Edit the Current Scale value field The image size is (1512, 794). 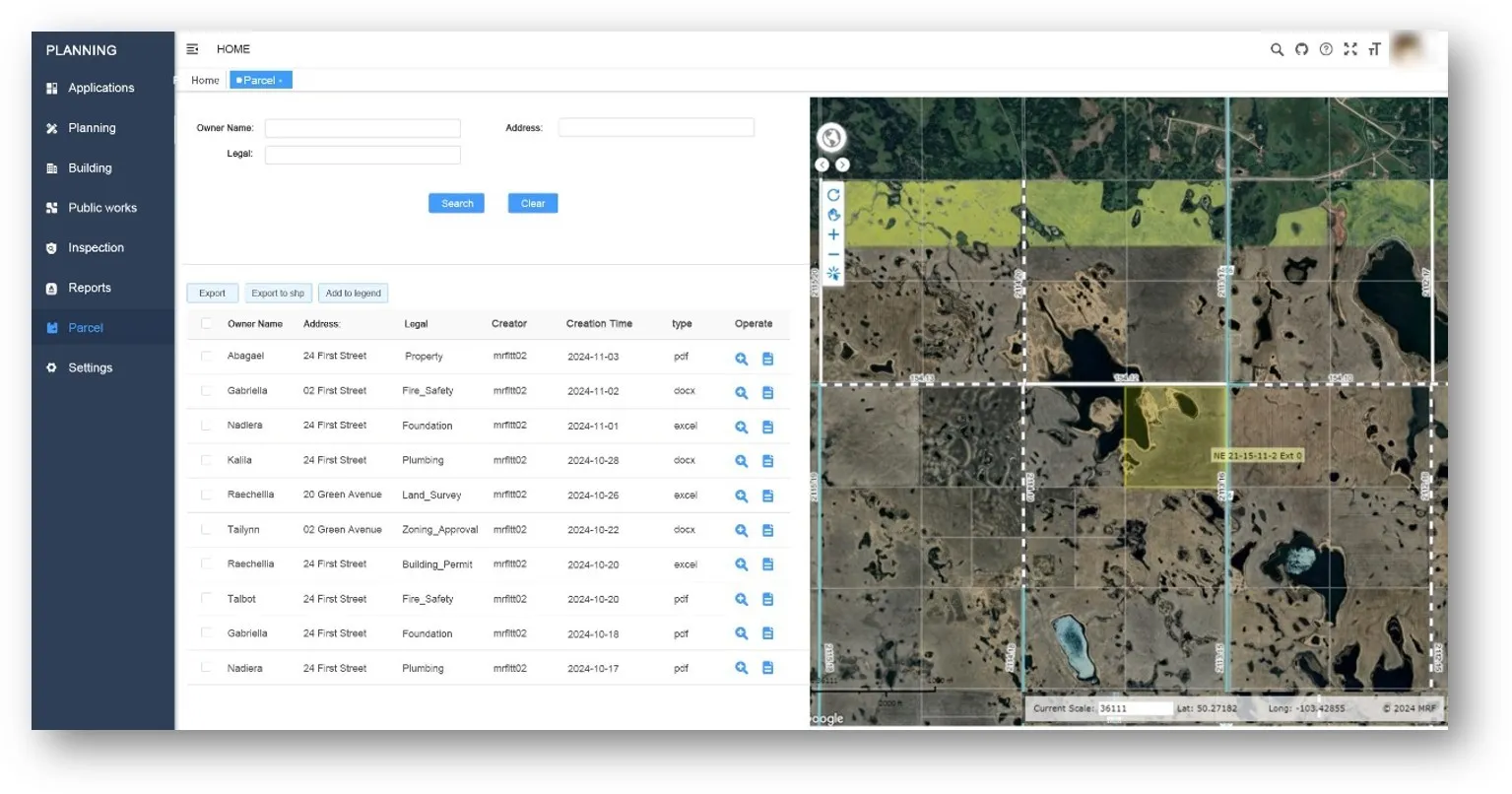(1135, 708)
